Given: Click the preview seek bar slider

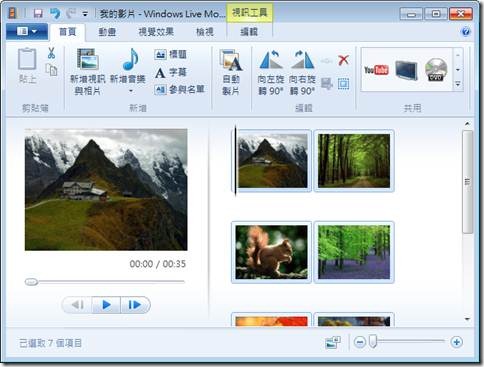Looking at the screenshot, I should click(31, 282).
